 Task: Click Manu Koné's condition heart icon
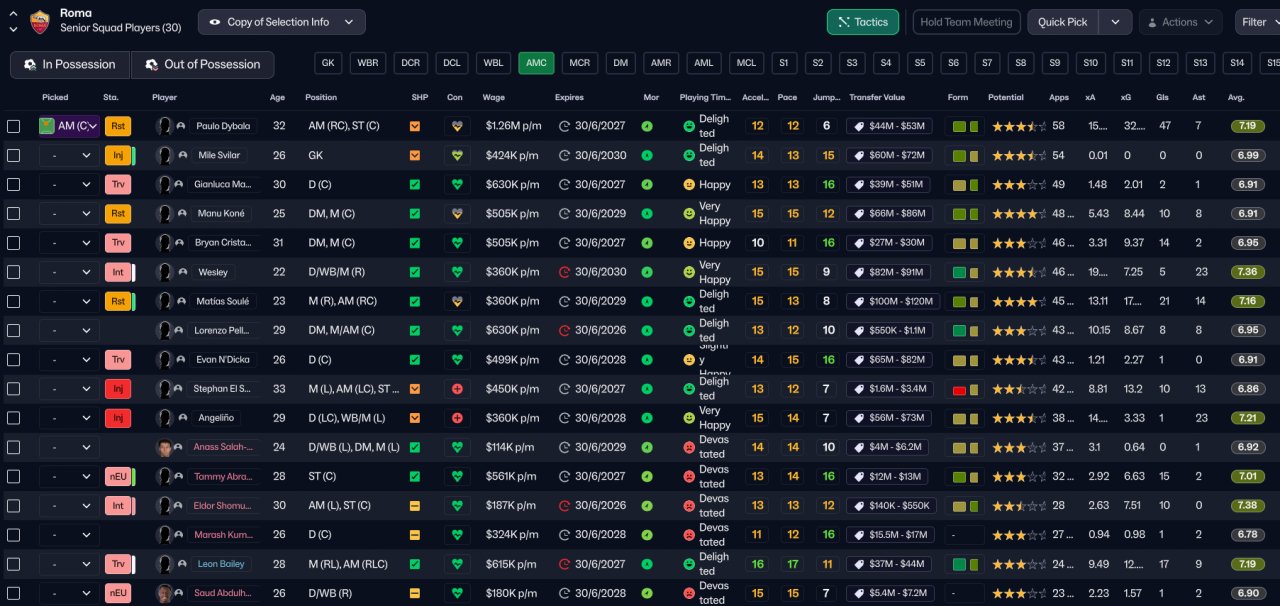(457, 213)
